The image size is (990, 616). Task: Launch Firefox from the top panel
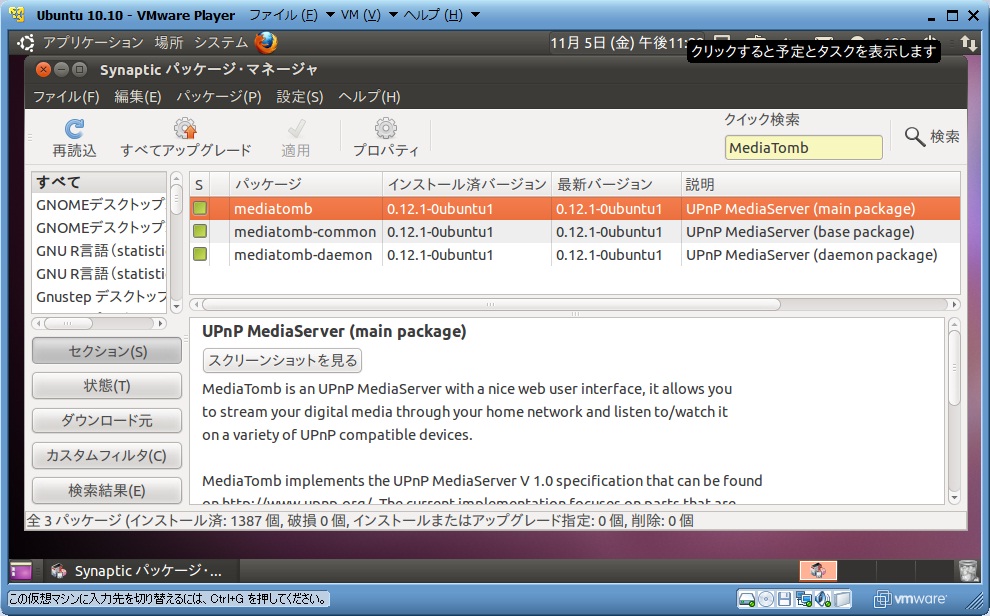tap(266, 42)
